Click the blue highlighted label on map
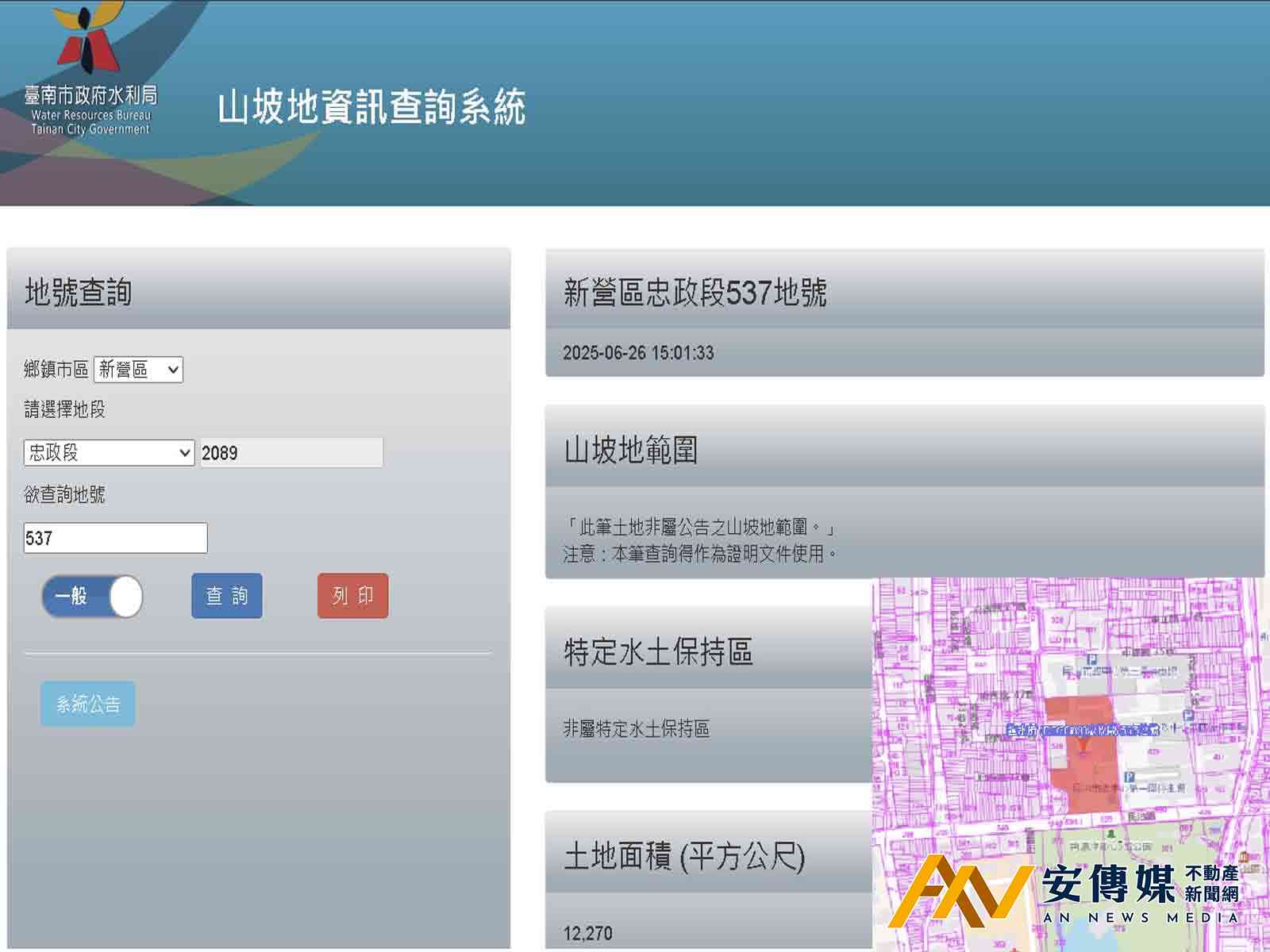Image resolution: width=1270 pixels, height=952 pixels. tap(1083, 730)
